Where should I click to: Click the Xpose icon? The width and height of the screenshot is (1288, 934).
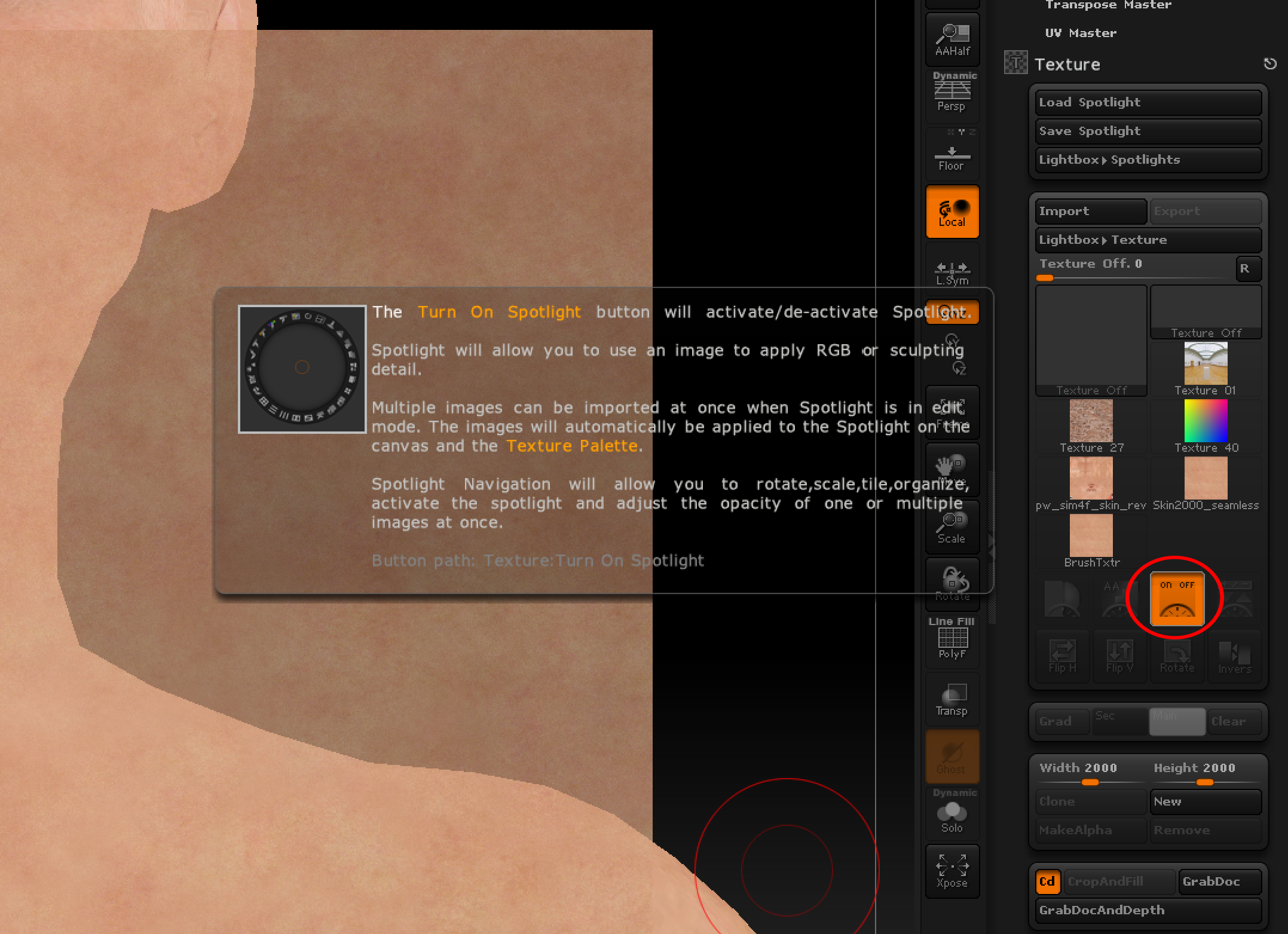pyautogui.click(x=952, y=871)
